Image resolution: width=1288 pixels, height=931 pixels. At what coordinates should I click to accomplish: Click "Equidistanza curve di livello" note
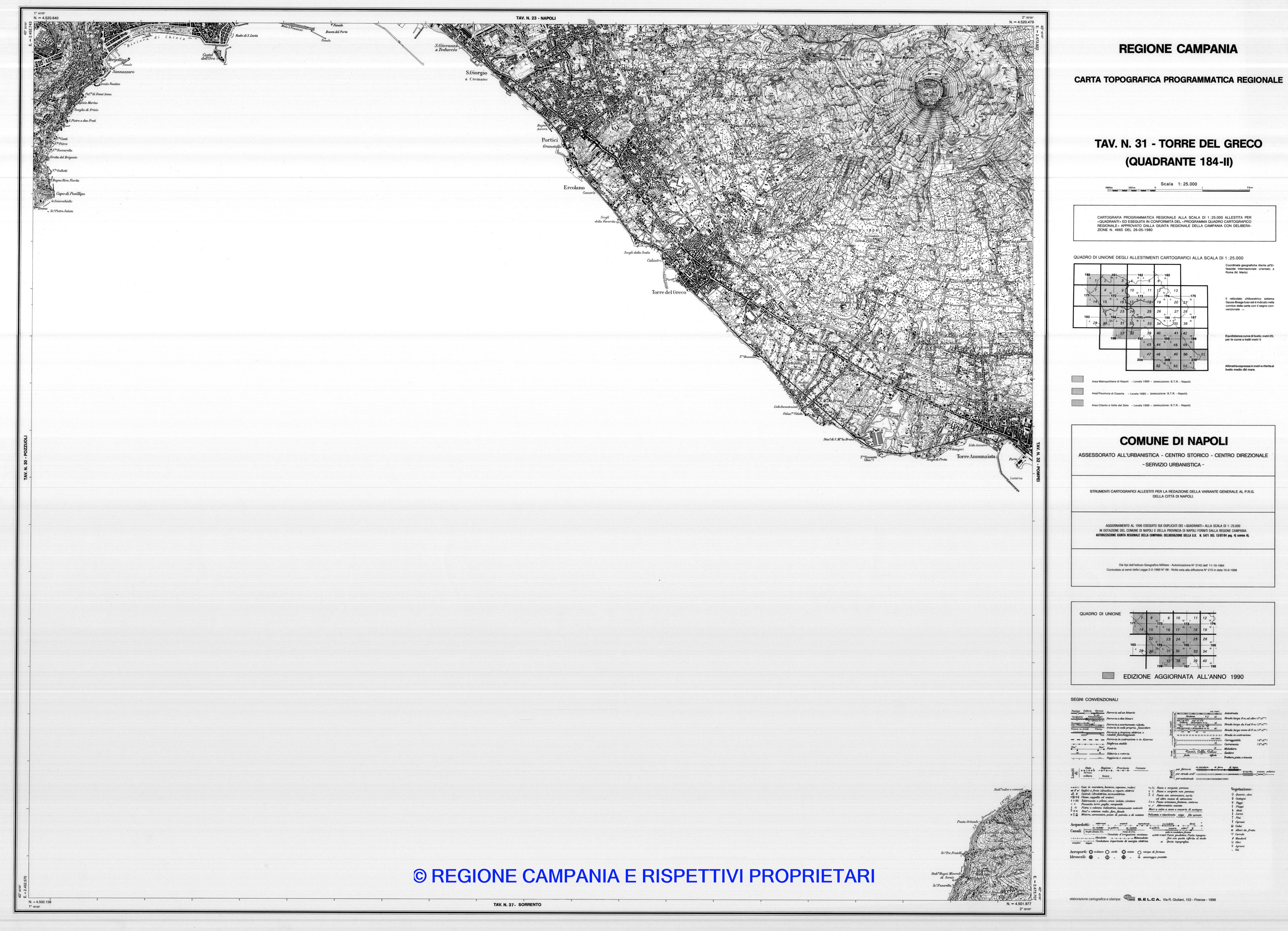tap(1250, 338)
